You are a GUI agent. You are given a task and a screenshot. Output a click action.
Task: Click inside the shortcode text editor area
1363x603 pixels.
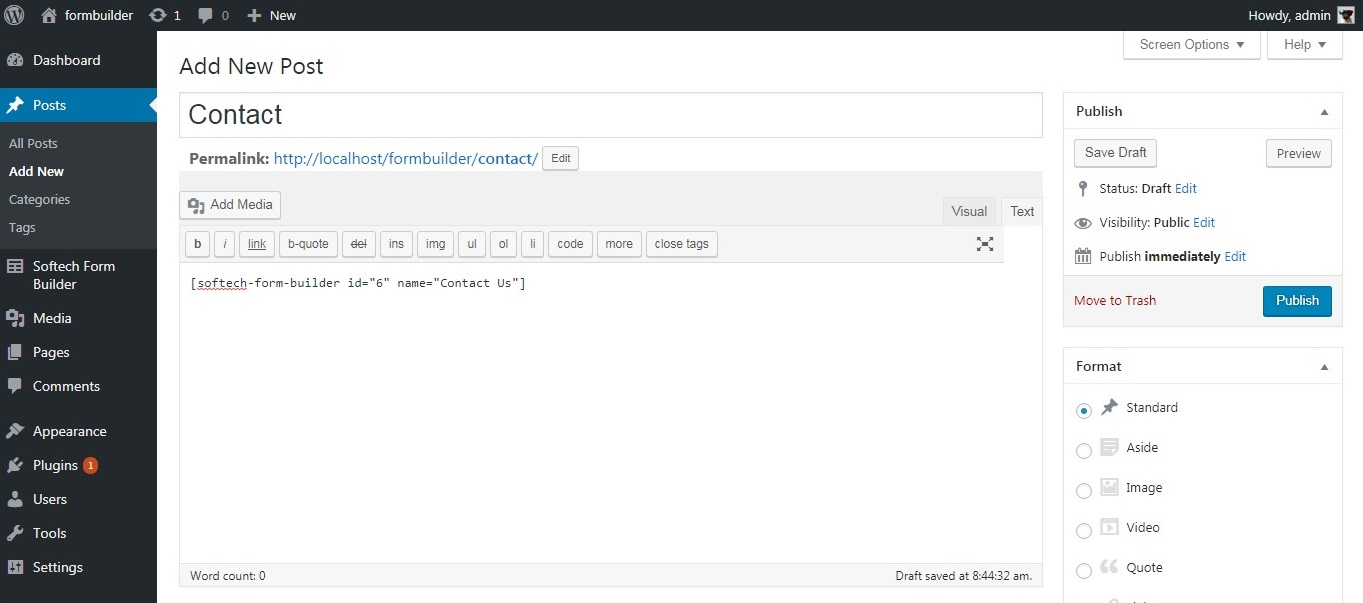point(611,414)
